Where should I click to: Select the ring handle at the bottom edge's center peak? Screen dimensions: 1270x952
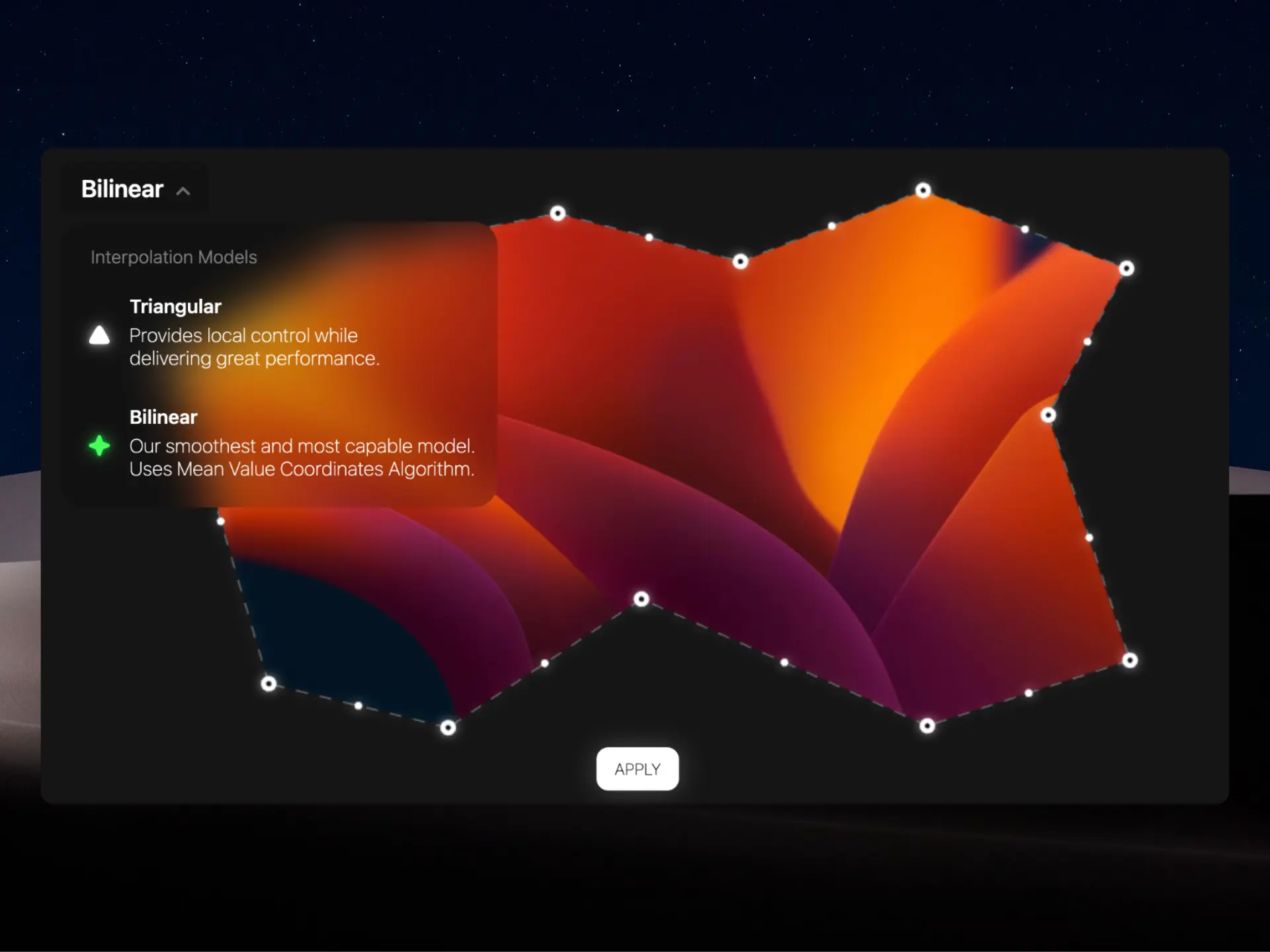tap(641, 599)
